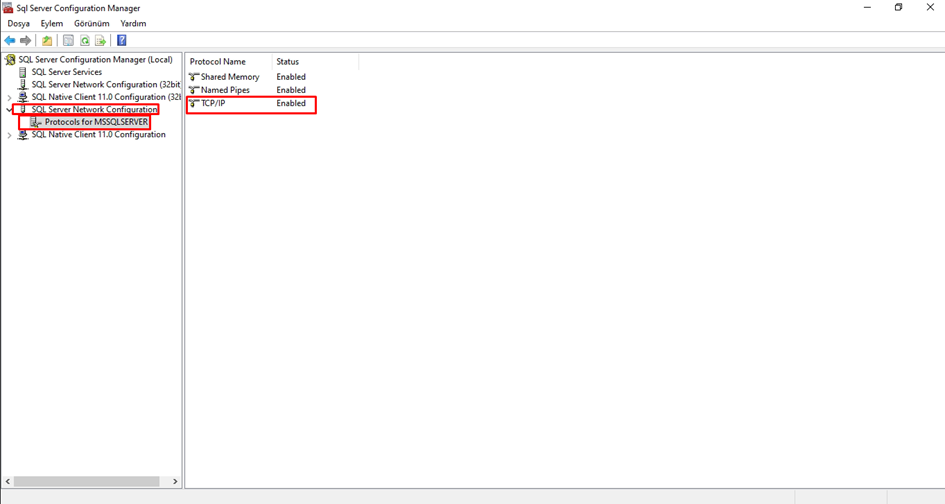Open the Görünüm menu
Image resolution: width=945 pixels, height=504 pixels.
click(92, 24)
